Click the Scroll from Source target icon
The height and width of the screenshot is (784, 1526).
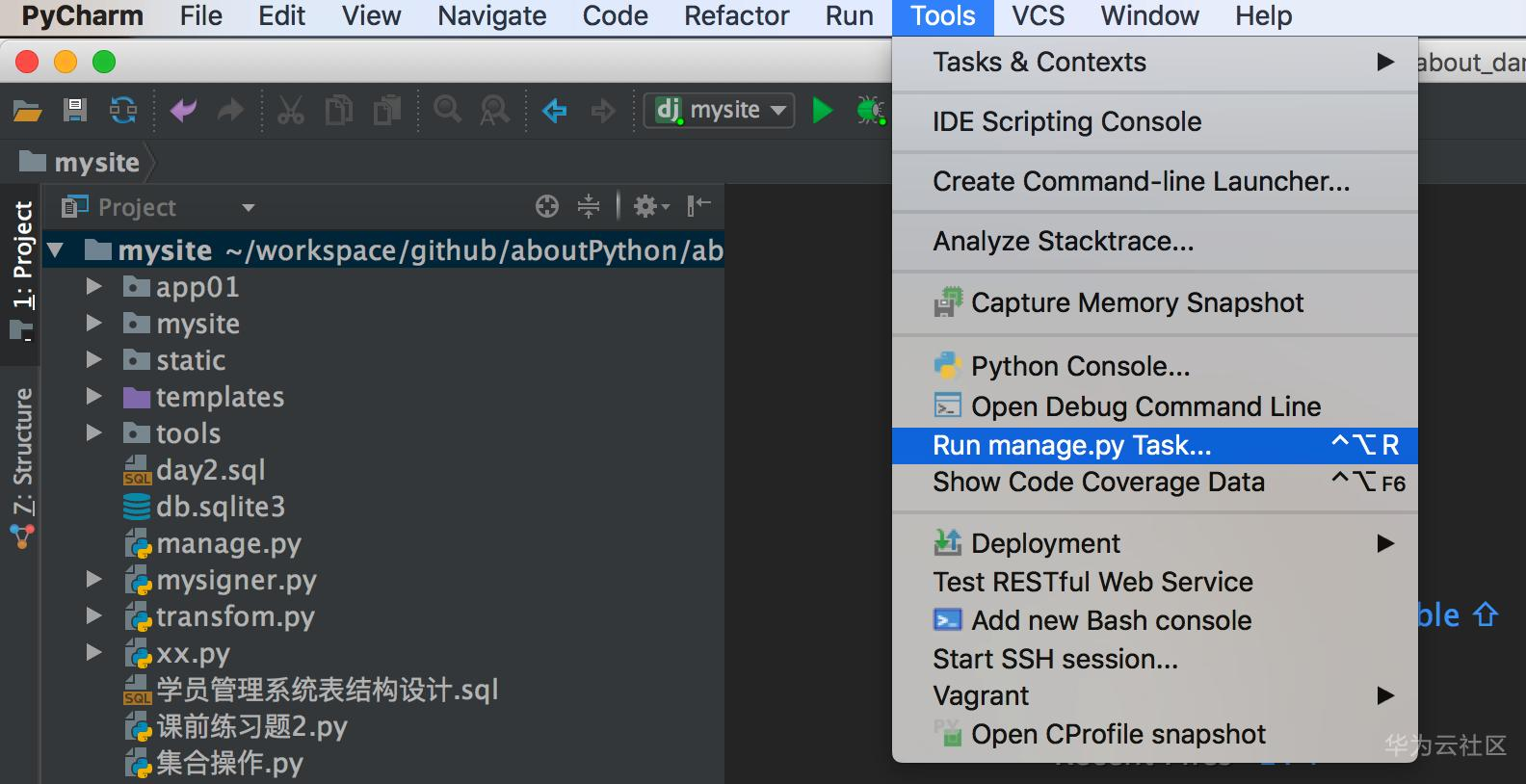547,206
